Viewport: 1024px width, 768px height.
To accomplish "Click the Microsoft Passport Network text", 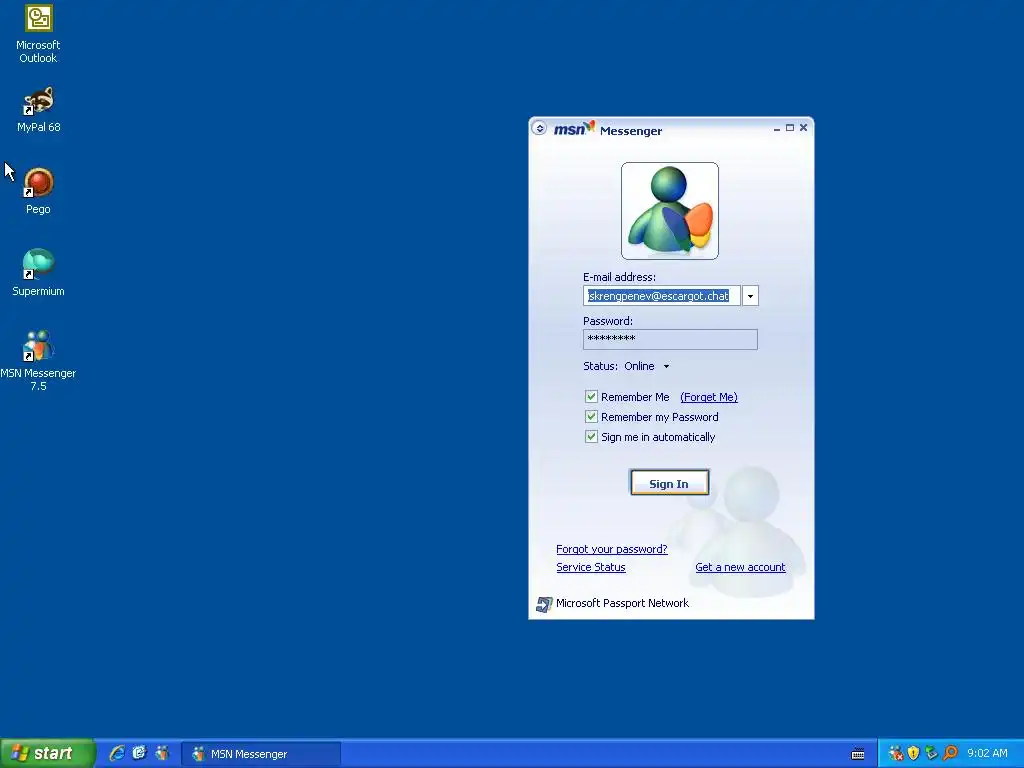I will click(622, 603).
